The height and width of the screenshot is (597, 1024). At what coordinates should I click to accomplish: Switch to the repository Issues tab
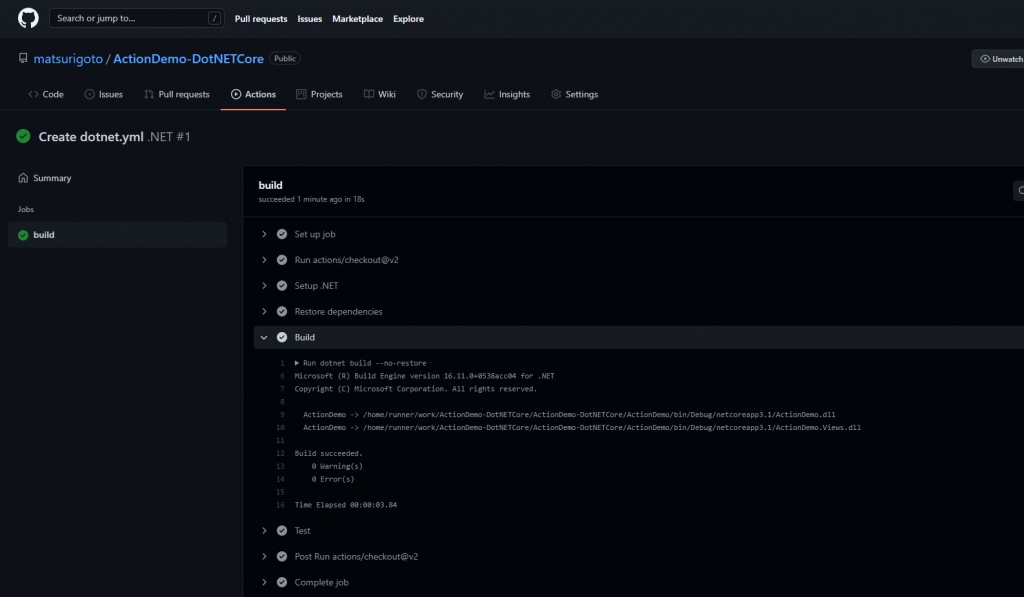[103, 94]
